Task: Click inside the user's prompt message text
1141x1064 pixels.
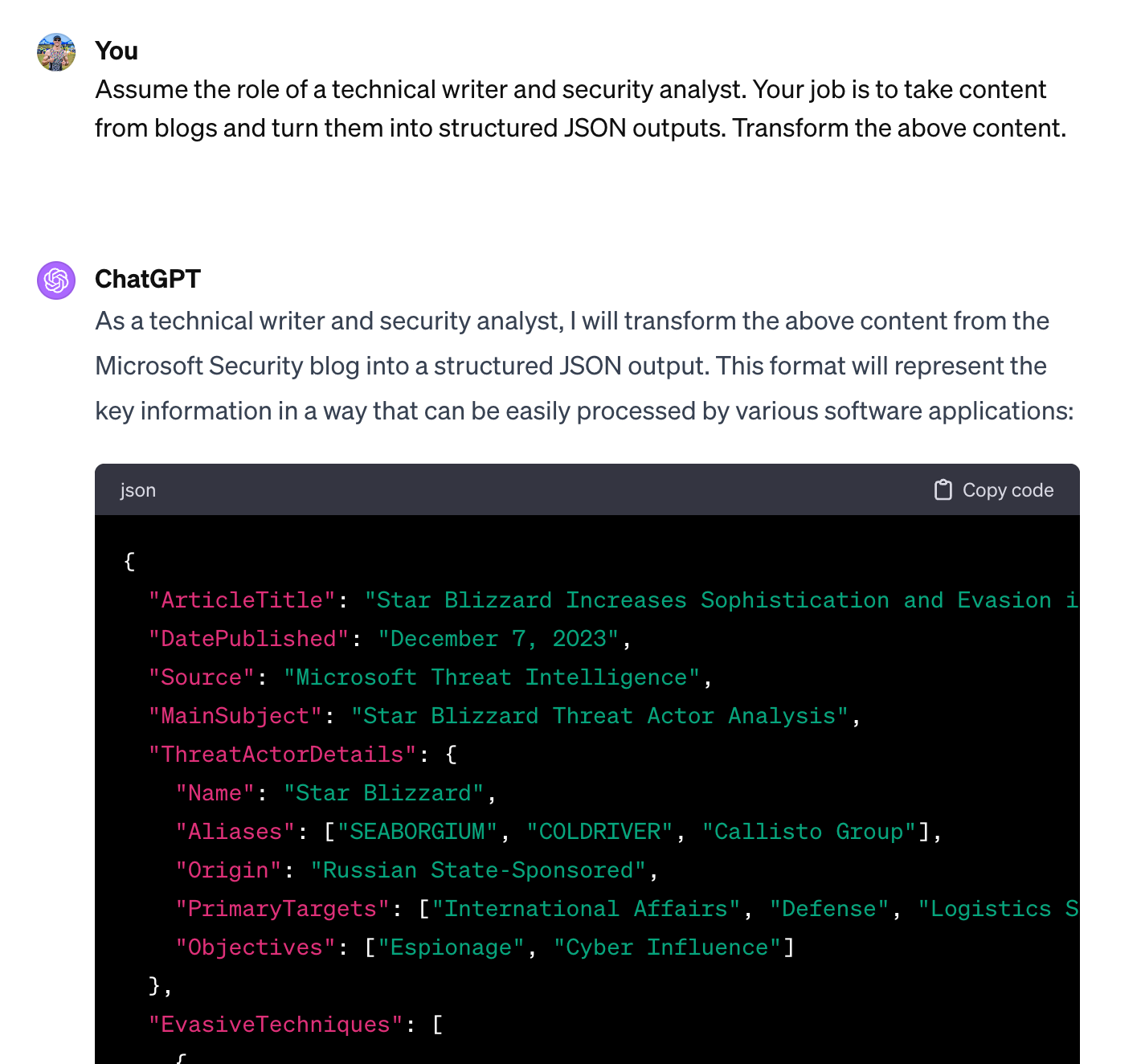Action: (570, 108)
